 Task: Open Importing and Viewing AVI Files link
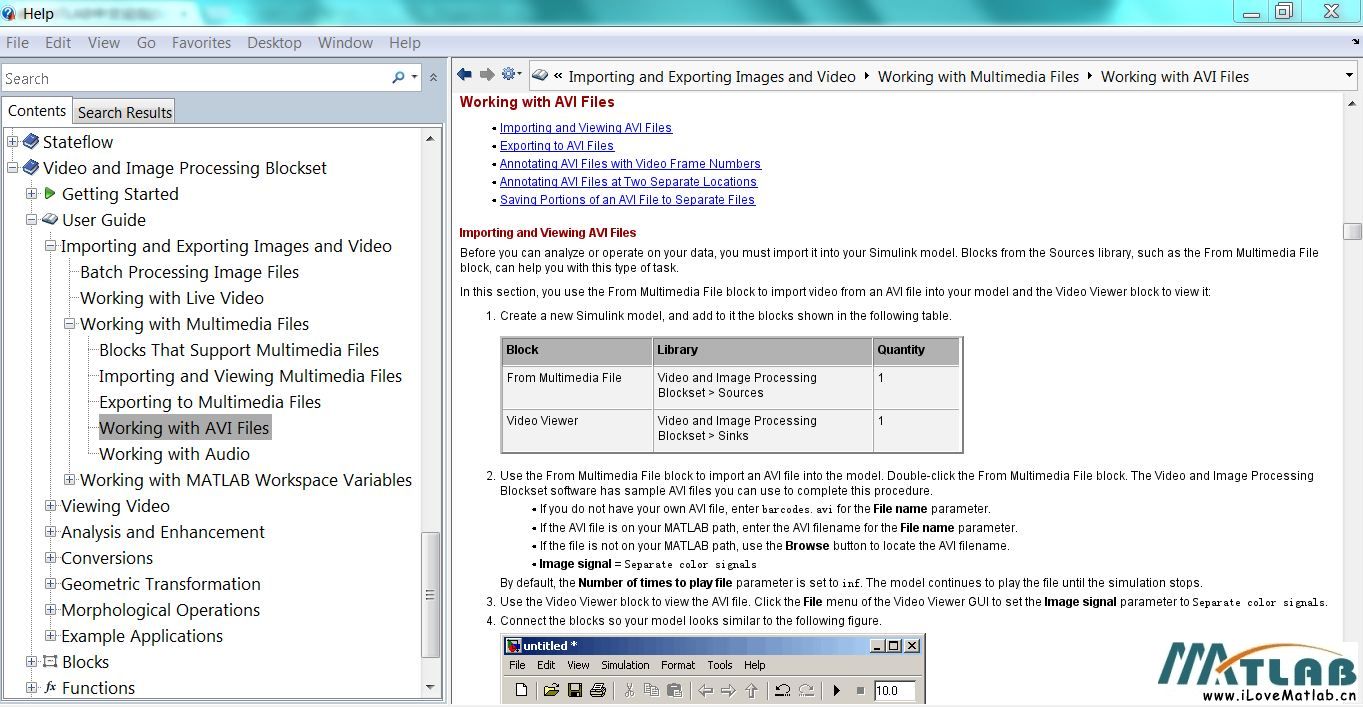pos(586,128)
